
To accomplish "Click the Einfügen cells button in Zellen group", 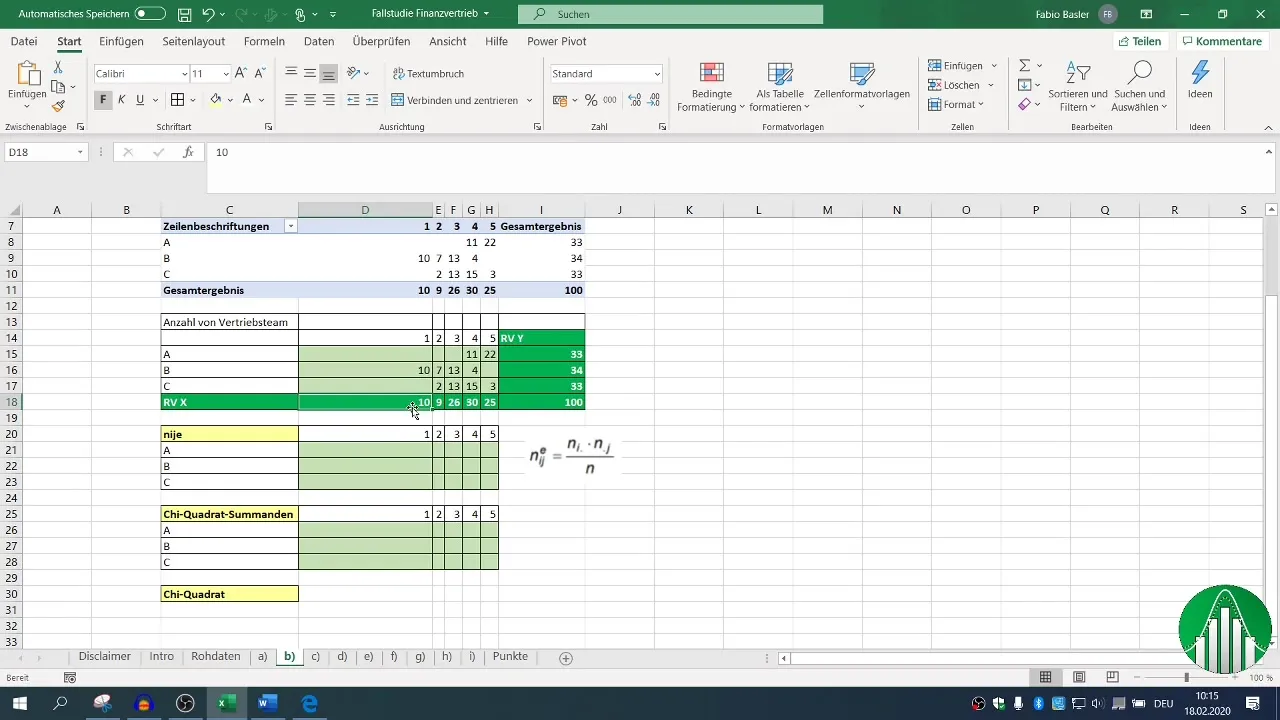I will [955, 66].
